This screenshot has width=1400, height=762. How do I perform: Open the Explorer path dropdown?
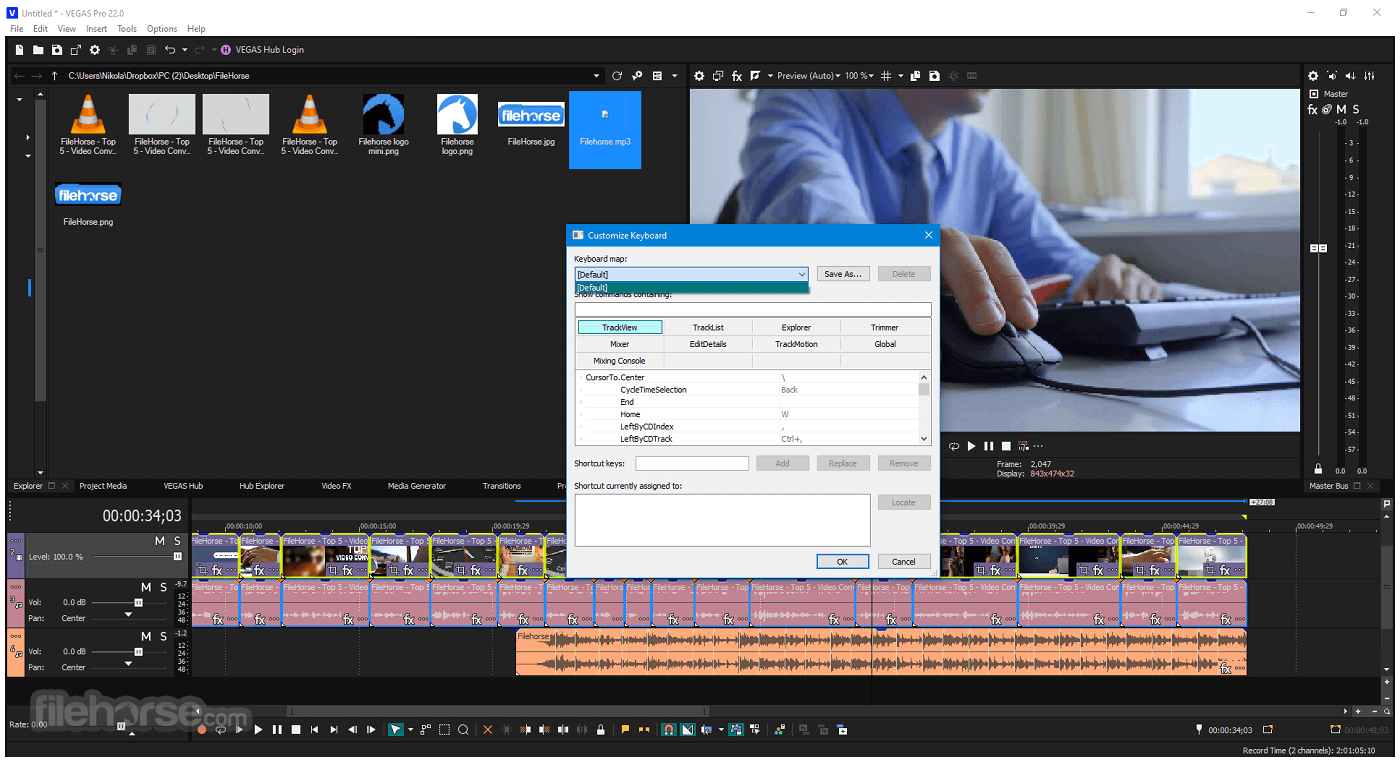pyautogui.click(x=597, y=76)
